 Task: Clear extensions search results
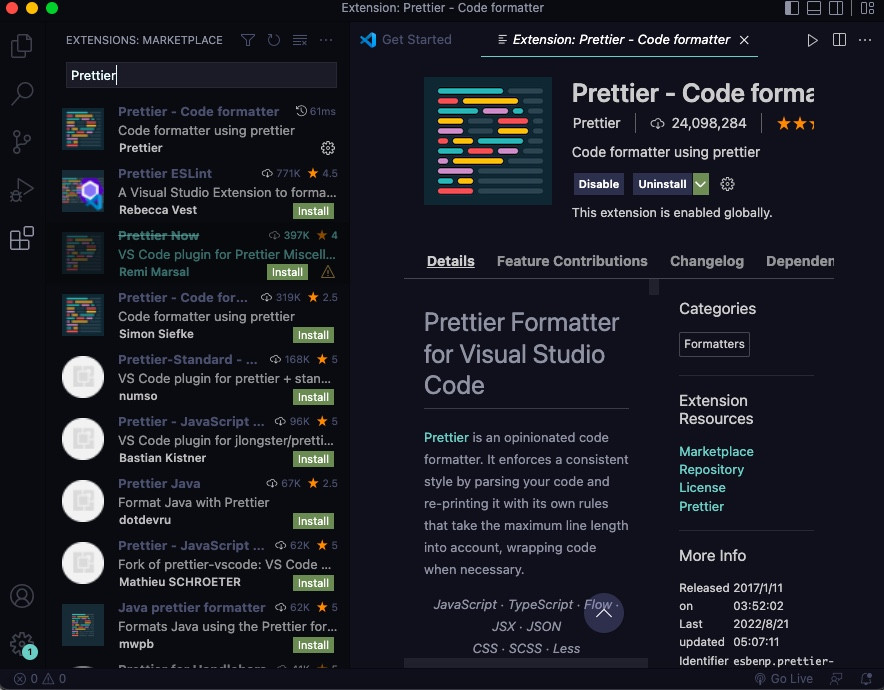pos(300,40)
